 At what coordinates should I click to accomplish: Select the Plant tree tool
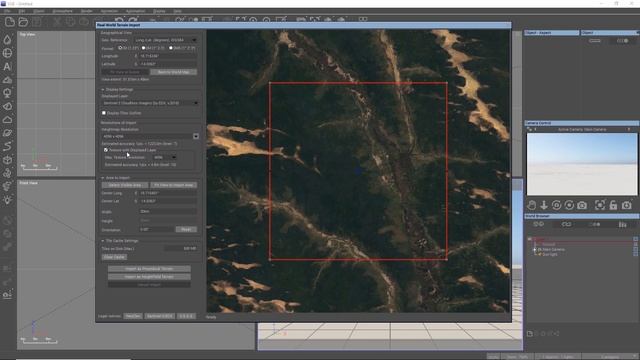[7, 93]
